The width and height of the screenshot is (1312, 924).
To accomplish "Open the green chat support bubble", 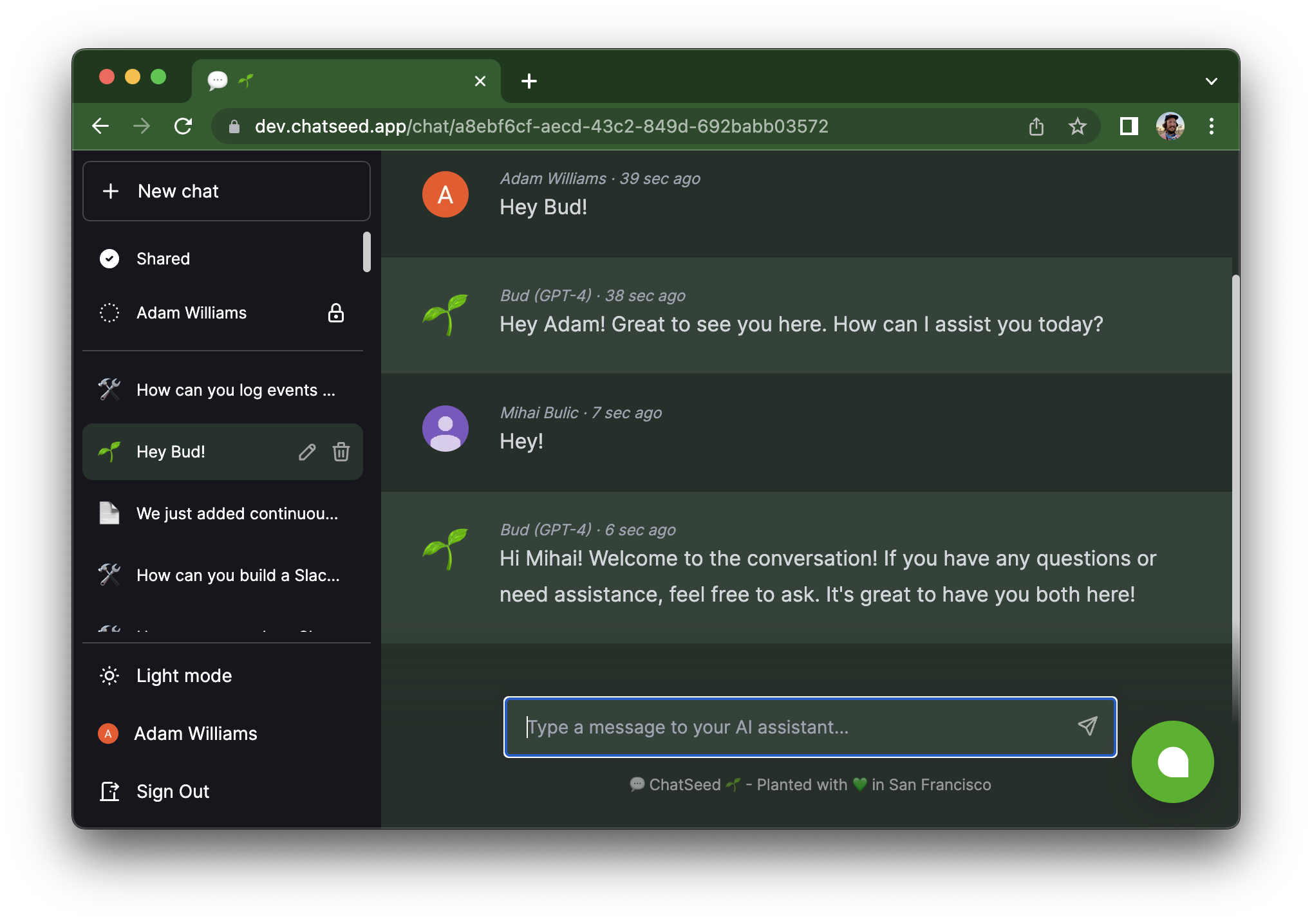I will pyautogui.click(x=1172, y=762).
